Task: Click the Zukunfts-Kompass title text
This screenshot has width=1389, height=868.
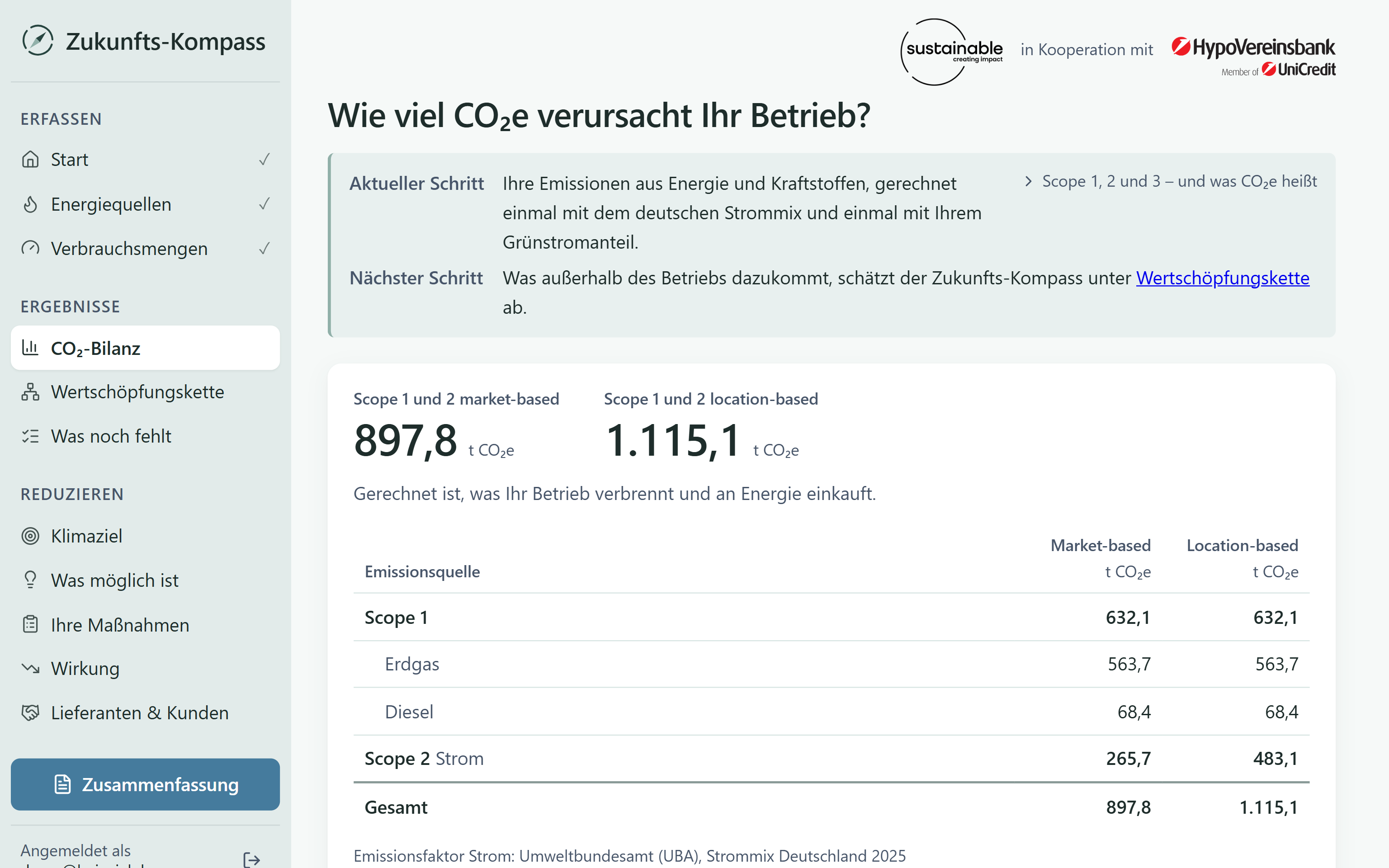Action: pos(165,41)
